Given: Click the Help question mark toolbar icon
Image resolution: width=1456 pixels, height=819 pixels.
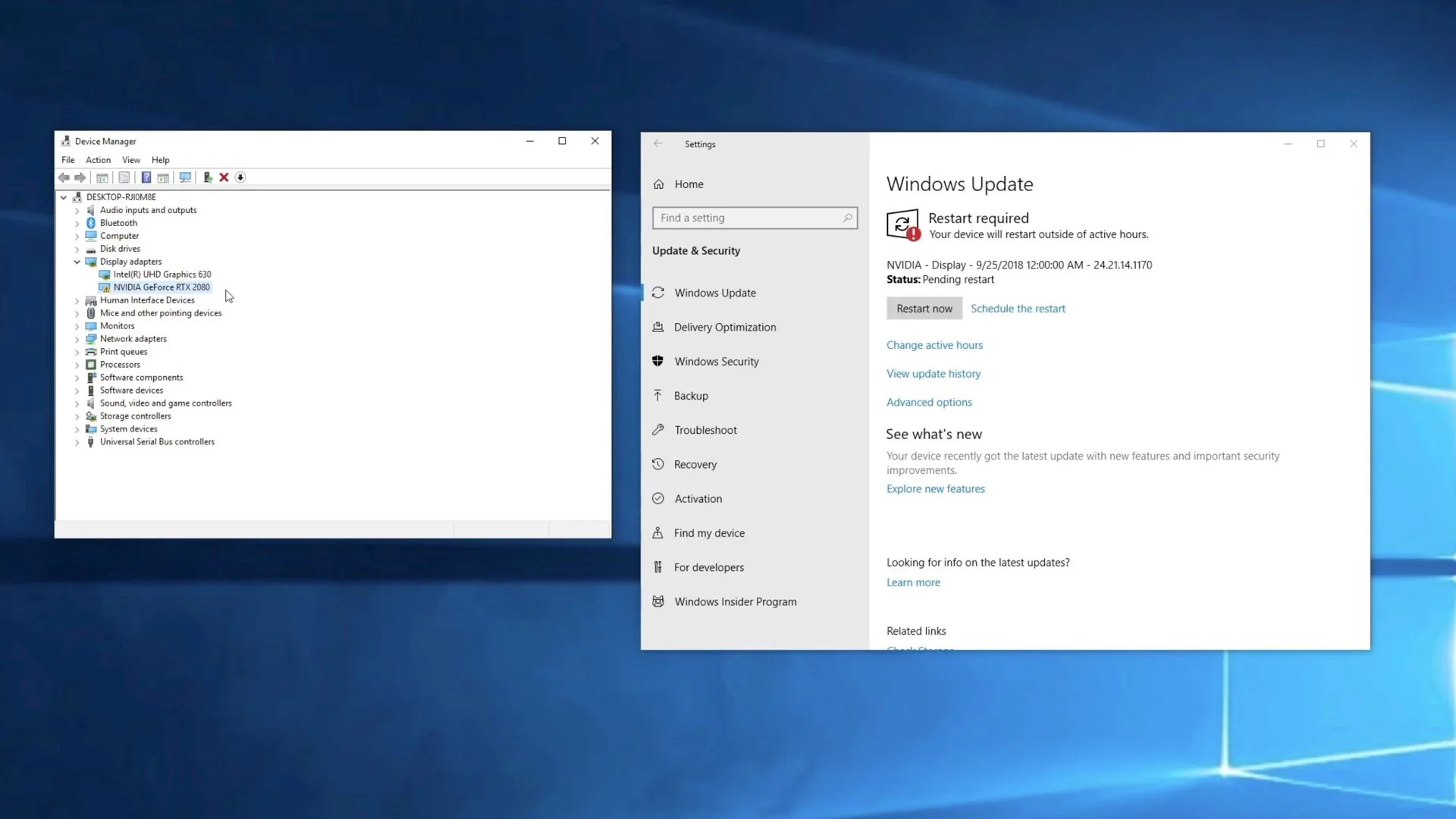Looking at the screenshot, I should point(146,177).
